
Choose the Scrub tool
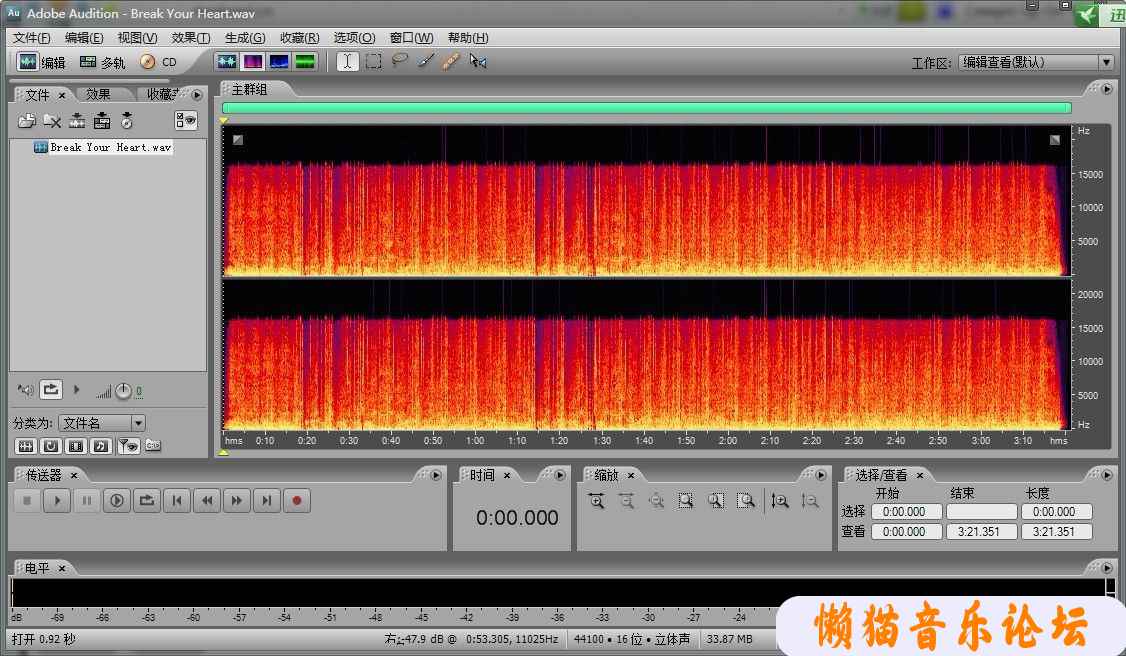[478, 62]
